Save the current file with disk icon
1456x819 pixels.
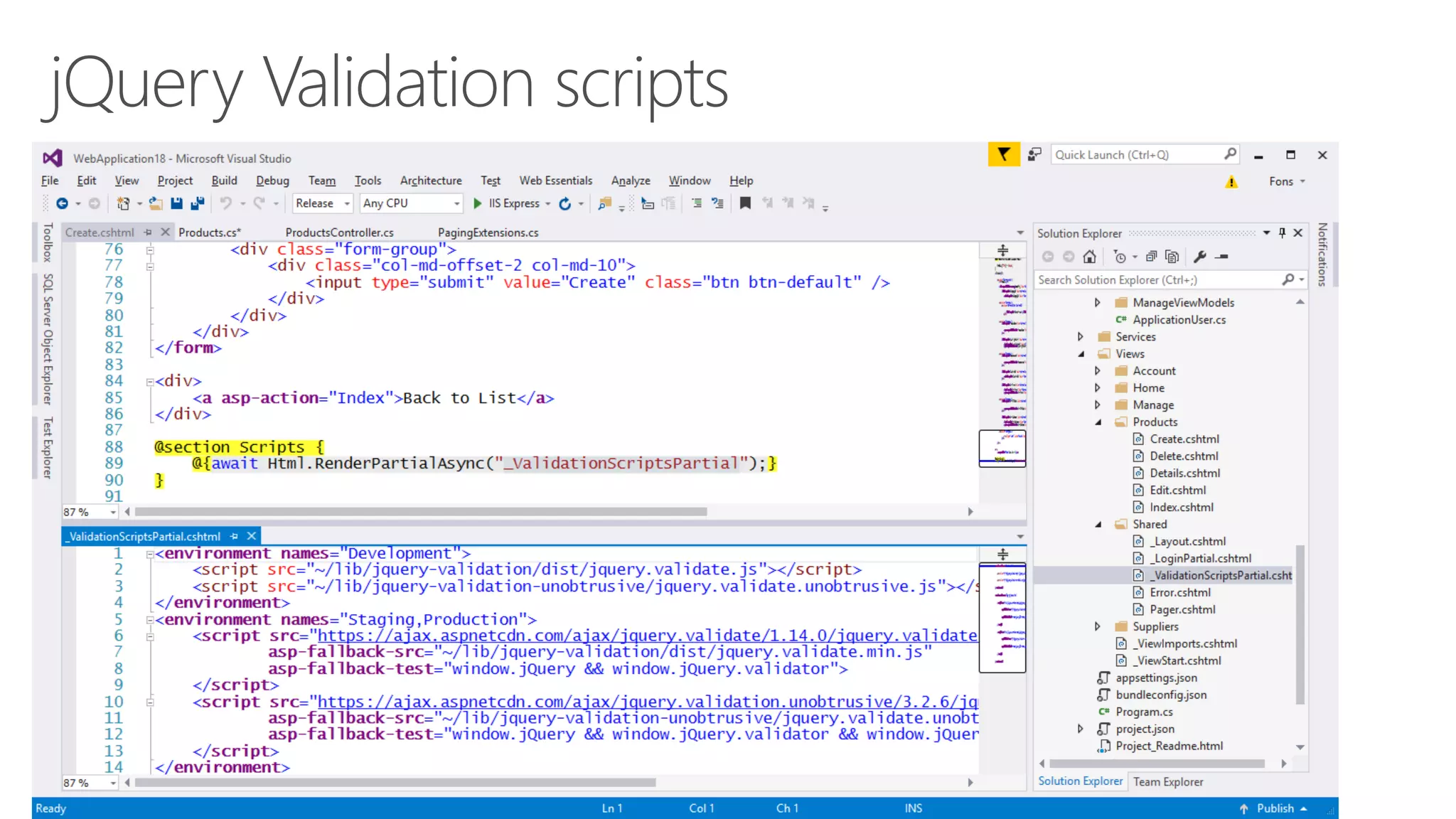tap(176, 204)
